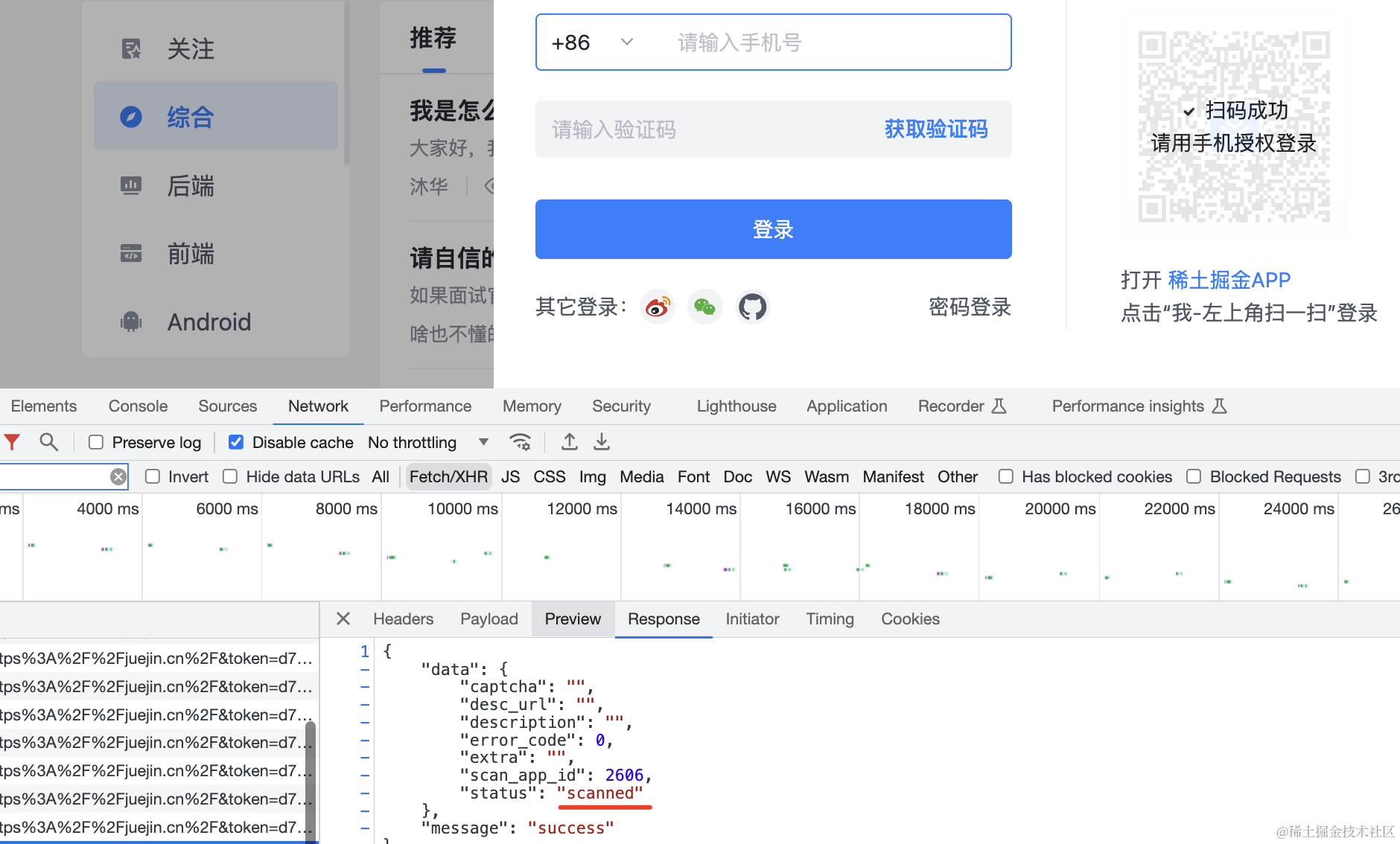Viewport: 1400px width, 844px height.
Task: Click the DevTools filter funnel icon
Action: coord(12,442)
